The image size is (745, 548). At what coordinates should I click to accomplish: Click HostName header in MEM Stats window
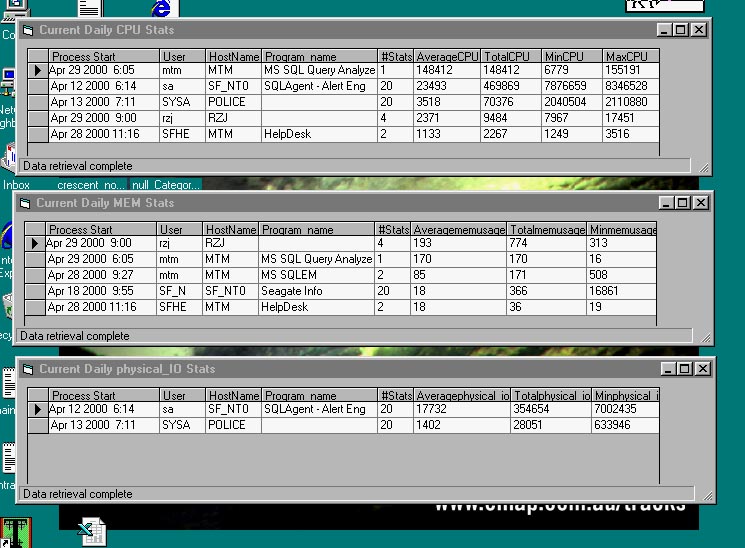click(230, 229)
